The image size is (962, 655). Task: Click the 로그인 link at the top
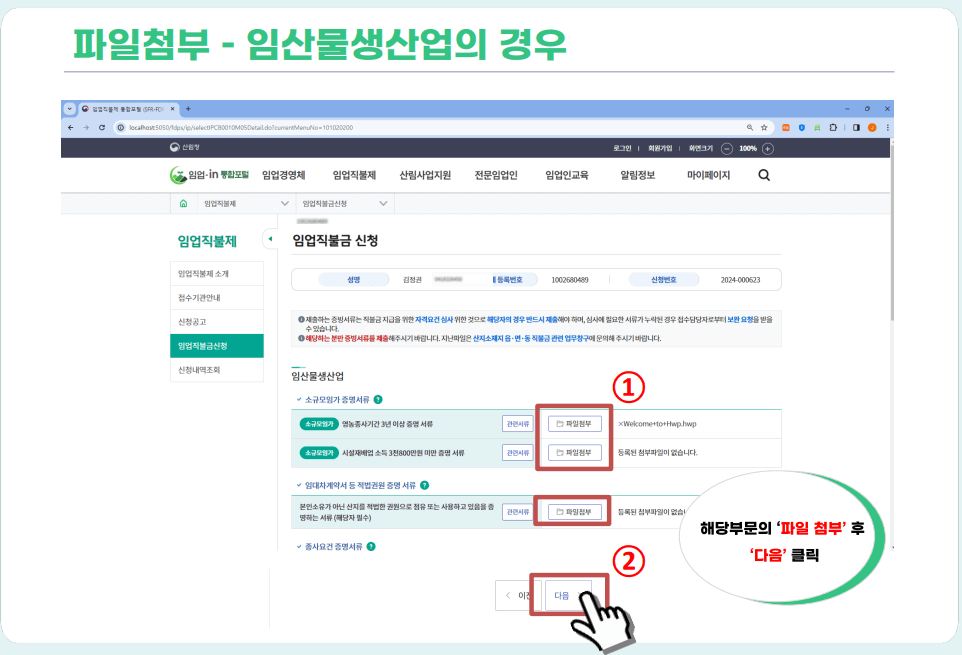pyautogui.click(x=624, y=146)
